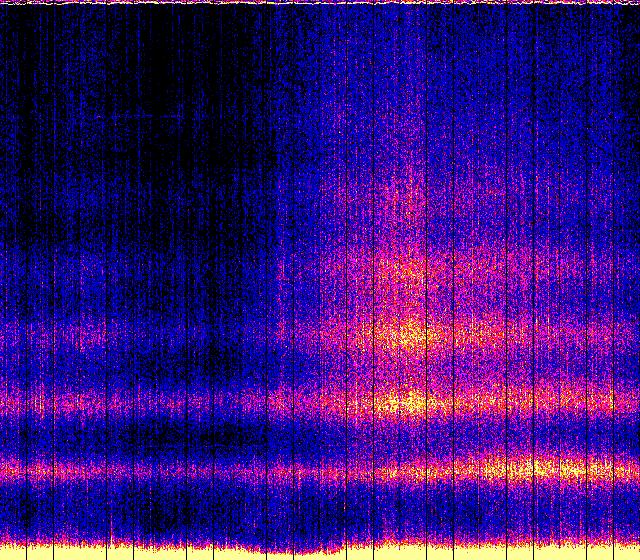The height and width of the screenshot is (560, 640).
Task: Click the faint purple band at the right of the central hotspot
Action: (x=540, y=330)
